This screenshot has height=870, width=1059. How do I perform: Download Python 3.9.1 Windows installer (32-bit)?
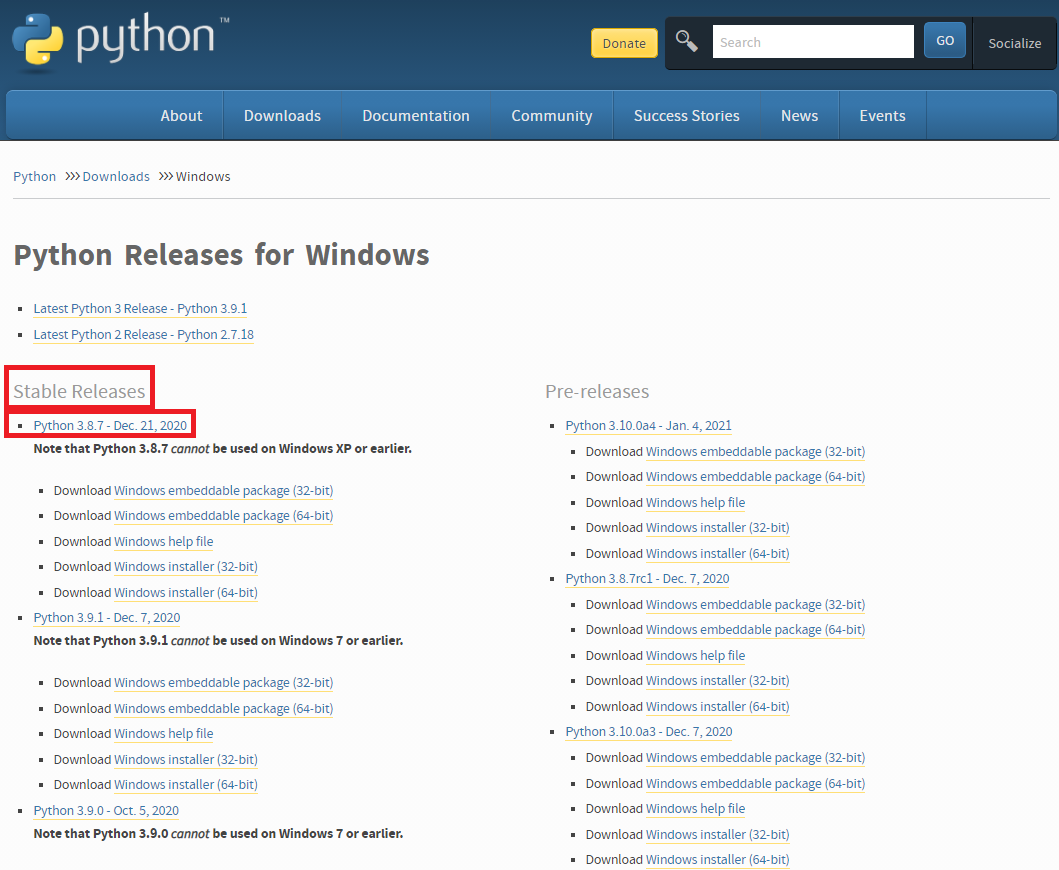pyautogui.click(x=186, y=759)
